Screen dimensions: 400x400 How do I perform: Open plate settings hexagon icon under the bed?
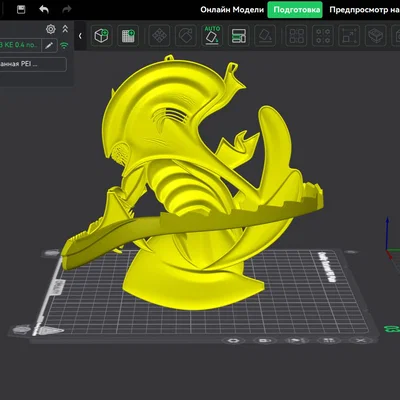click(x=234, y=341)
